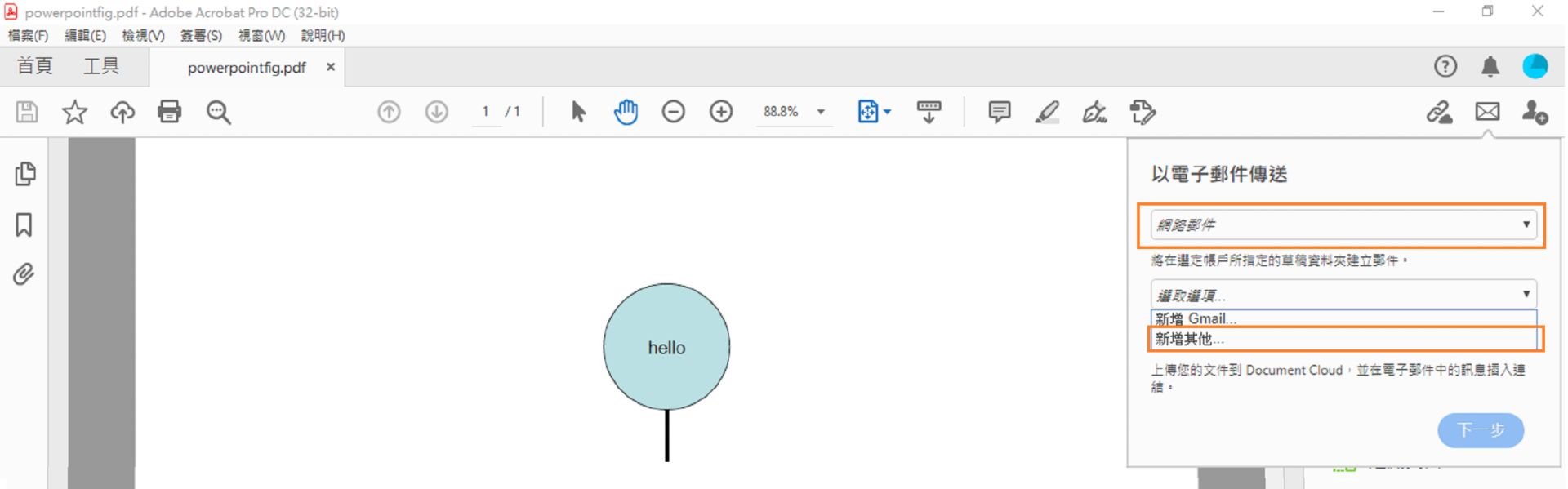Click the share with others person icon
Viewport: 1568px width, 489px height.
[1535, 112]
